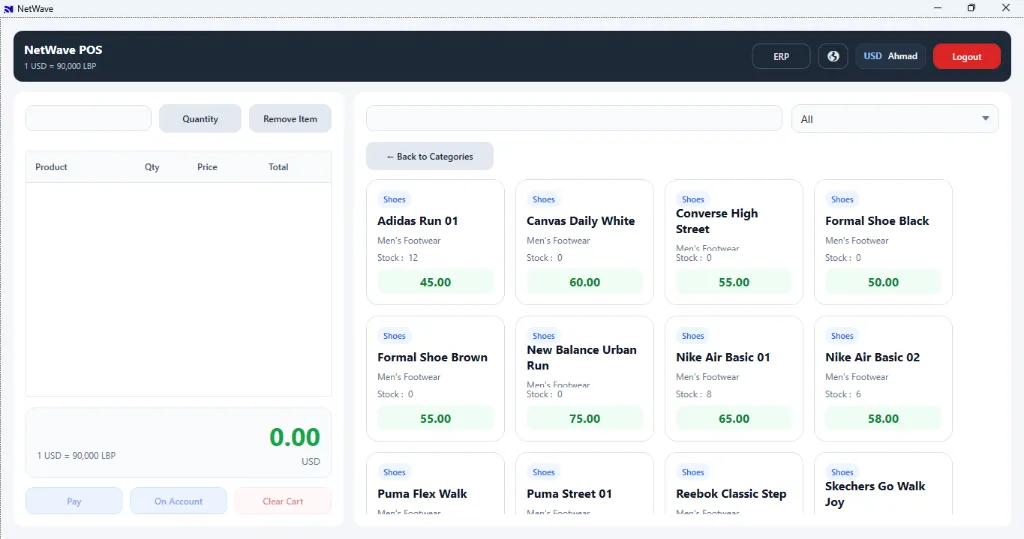This screenshot has height=539, width=1024.
Task: Click the Clear Cart button
Action: pyautogui.click(x=283, y=501)
